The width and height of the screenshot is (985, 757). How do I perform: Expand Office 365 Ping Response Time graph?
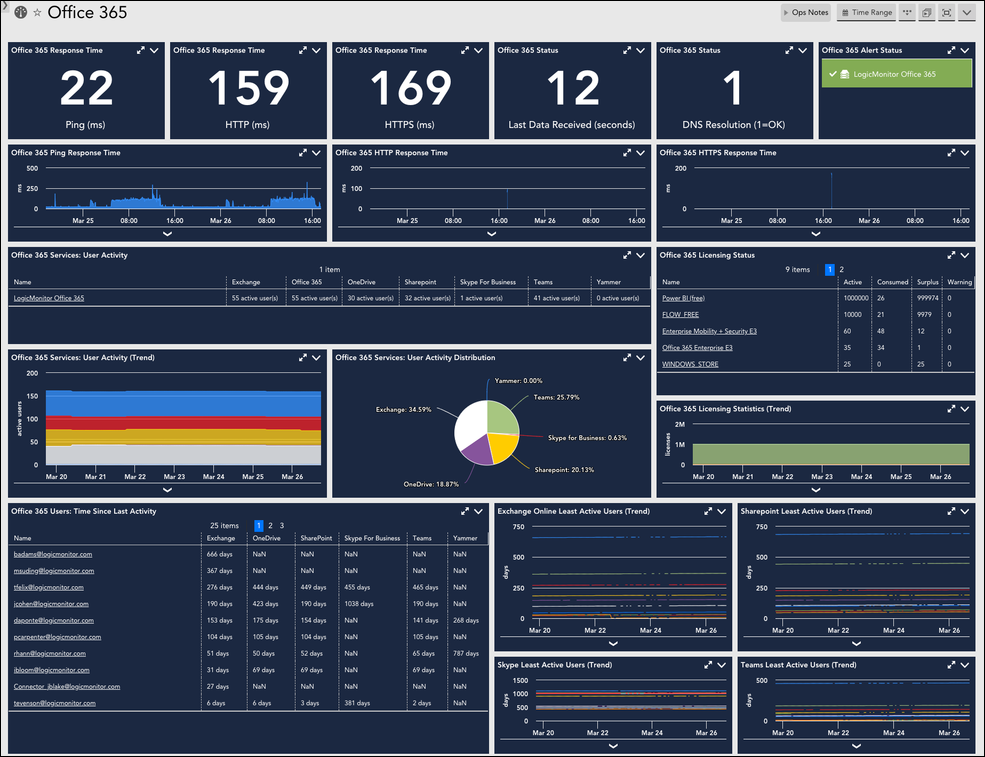pos(303,153)
